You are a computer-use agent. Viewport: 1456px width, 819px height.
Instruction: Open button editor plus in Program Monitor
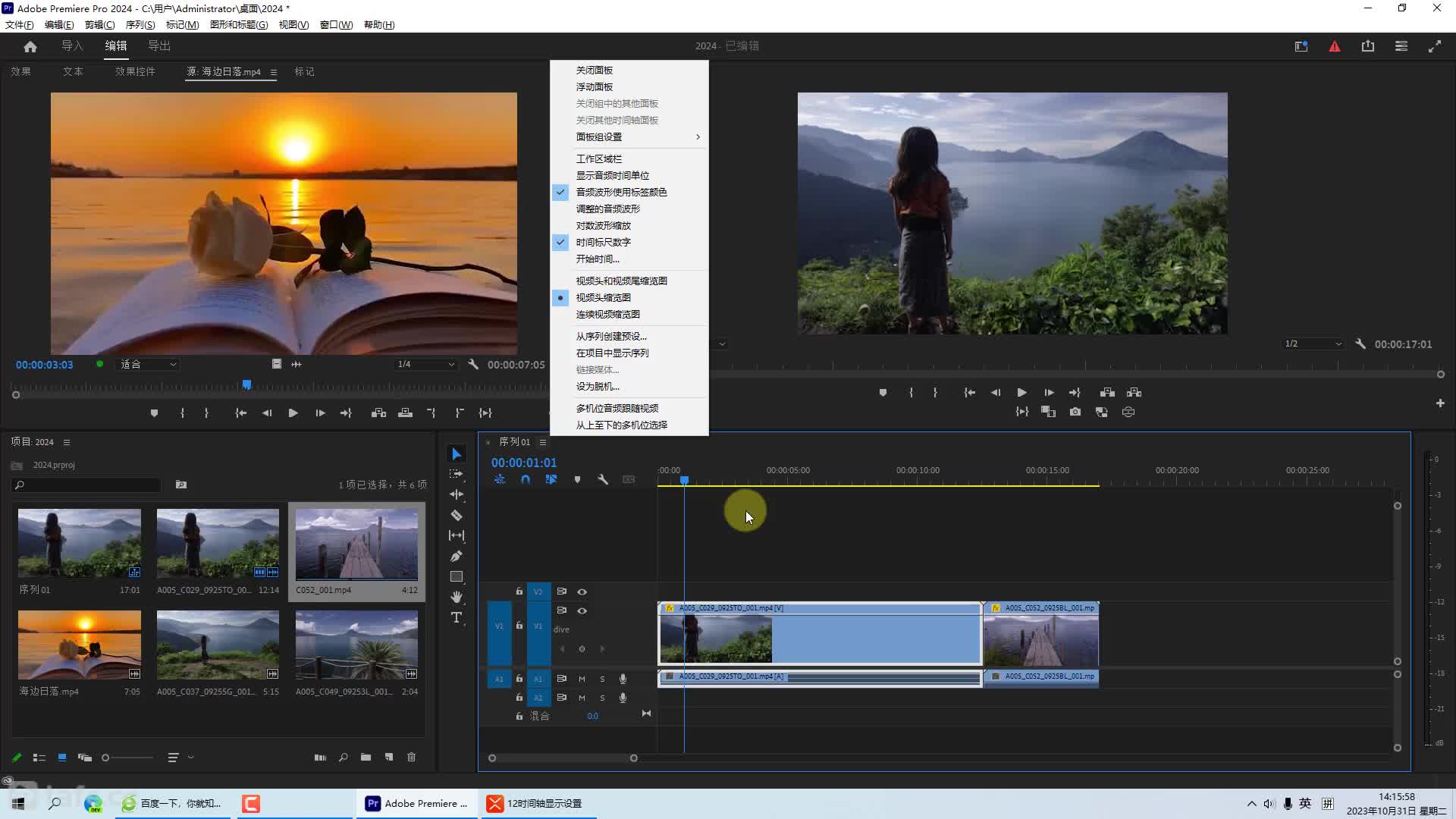[x=1440, y=403]
